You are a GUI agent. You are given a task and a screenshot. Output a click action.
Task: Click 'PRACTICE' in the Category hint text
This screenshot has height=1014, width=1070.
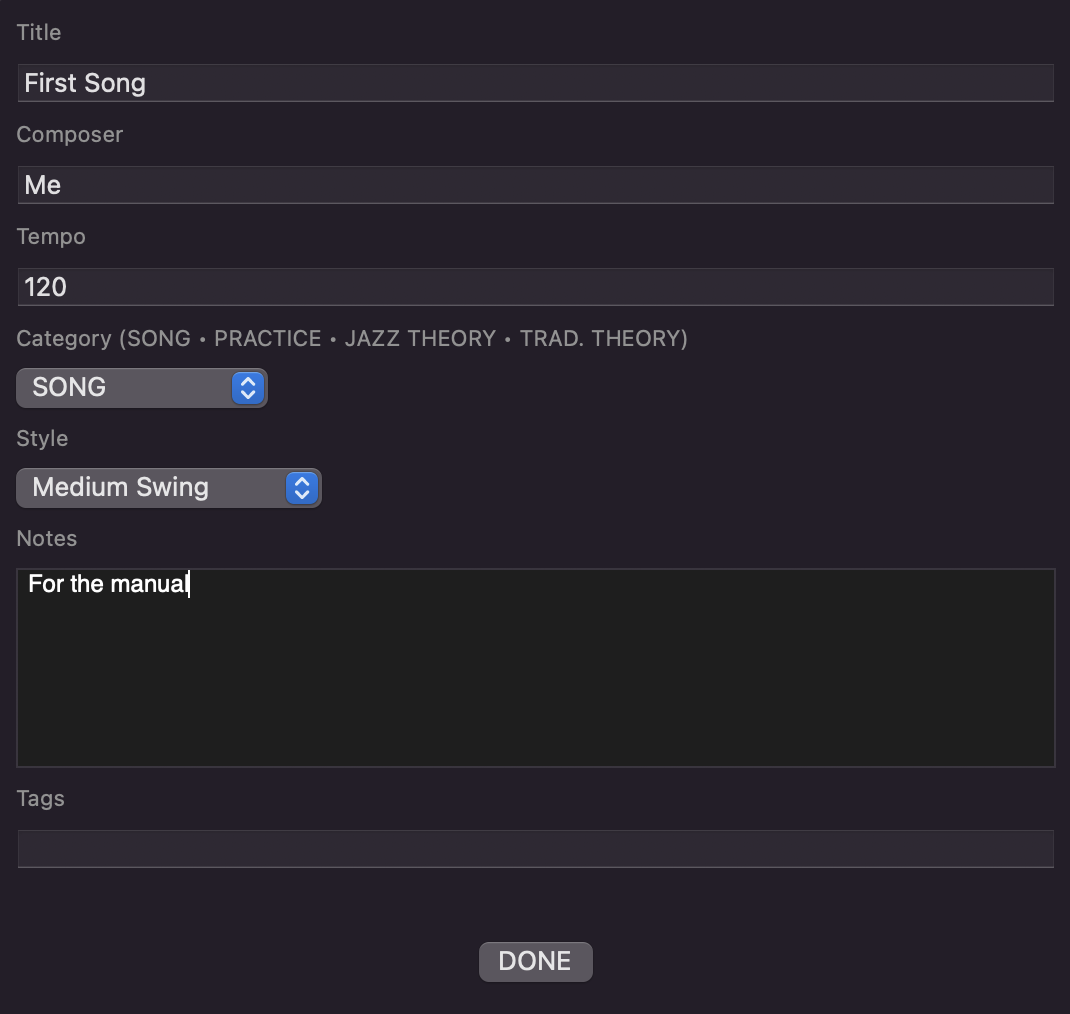pos(268,338)
